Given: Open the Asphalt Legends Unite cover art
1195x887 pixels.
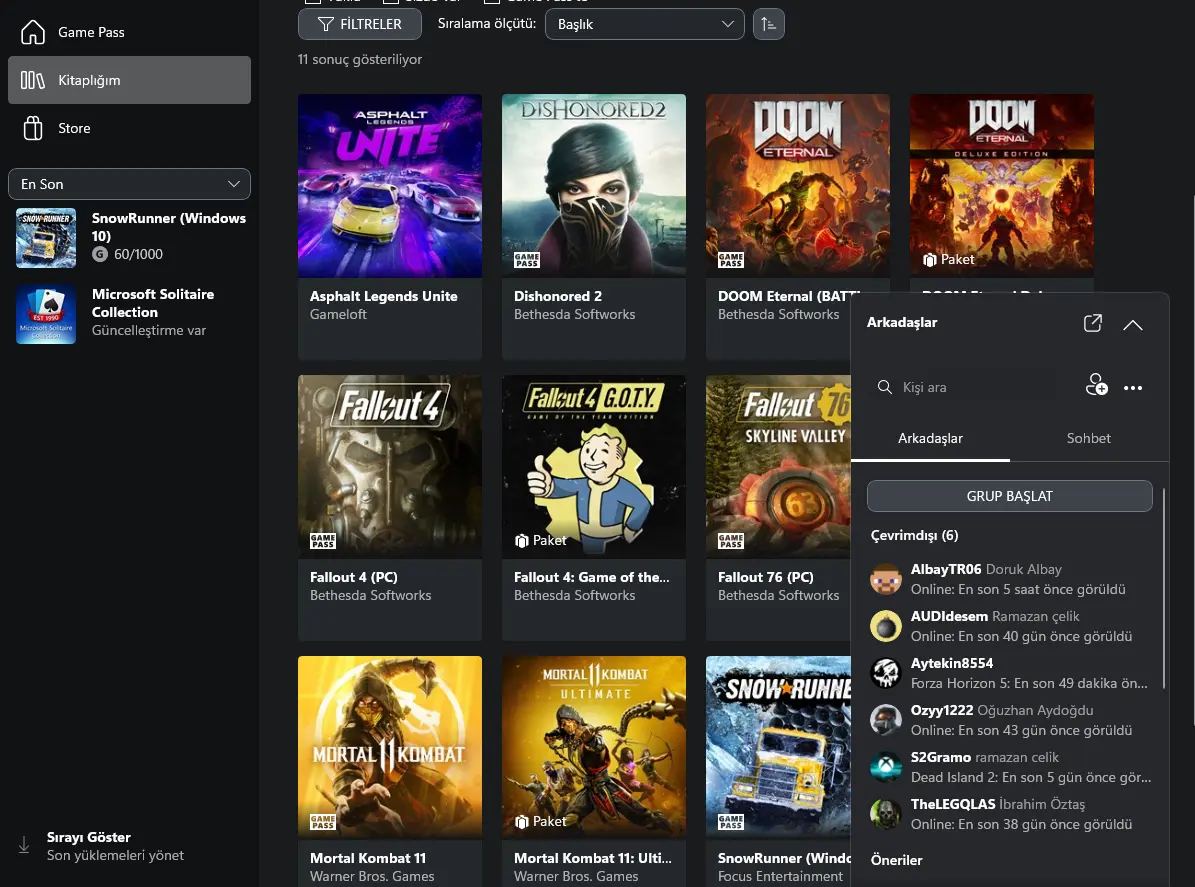Looking at the screenshot, I should pyautogui.click(x=389, y=186).
